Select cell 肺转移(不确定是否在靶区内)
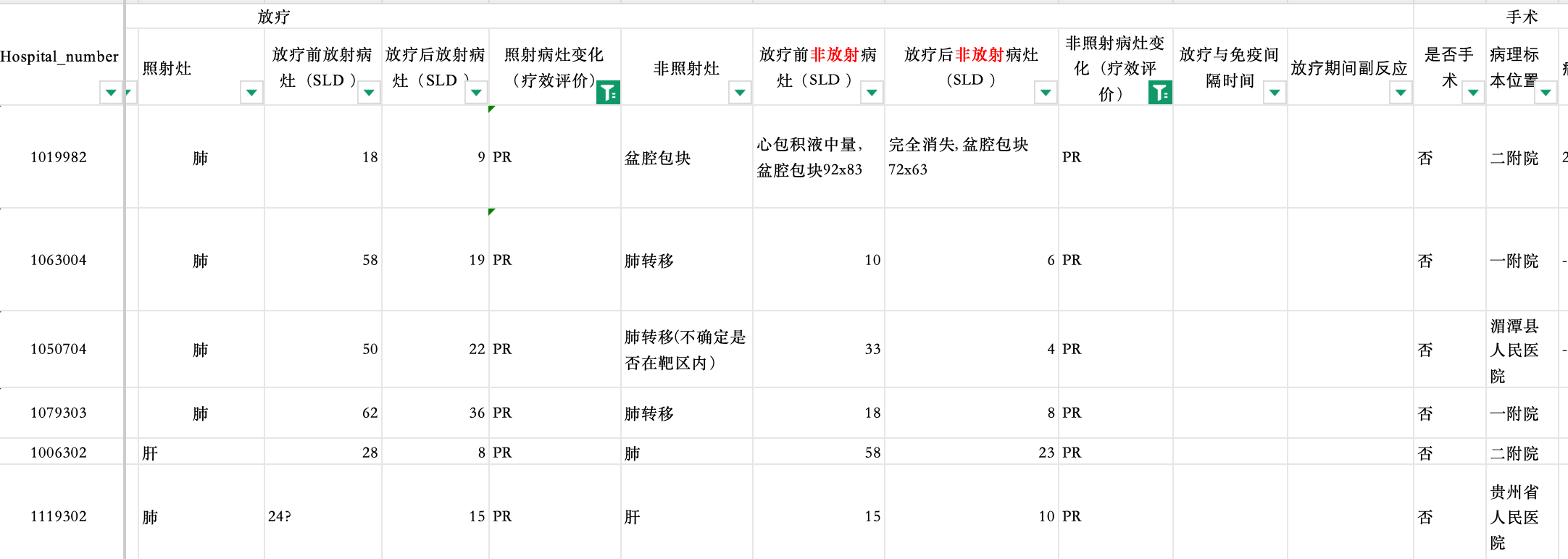The height and width of the screenshot is (559, 1568). (685, 350)
